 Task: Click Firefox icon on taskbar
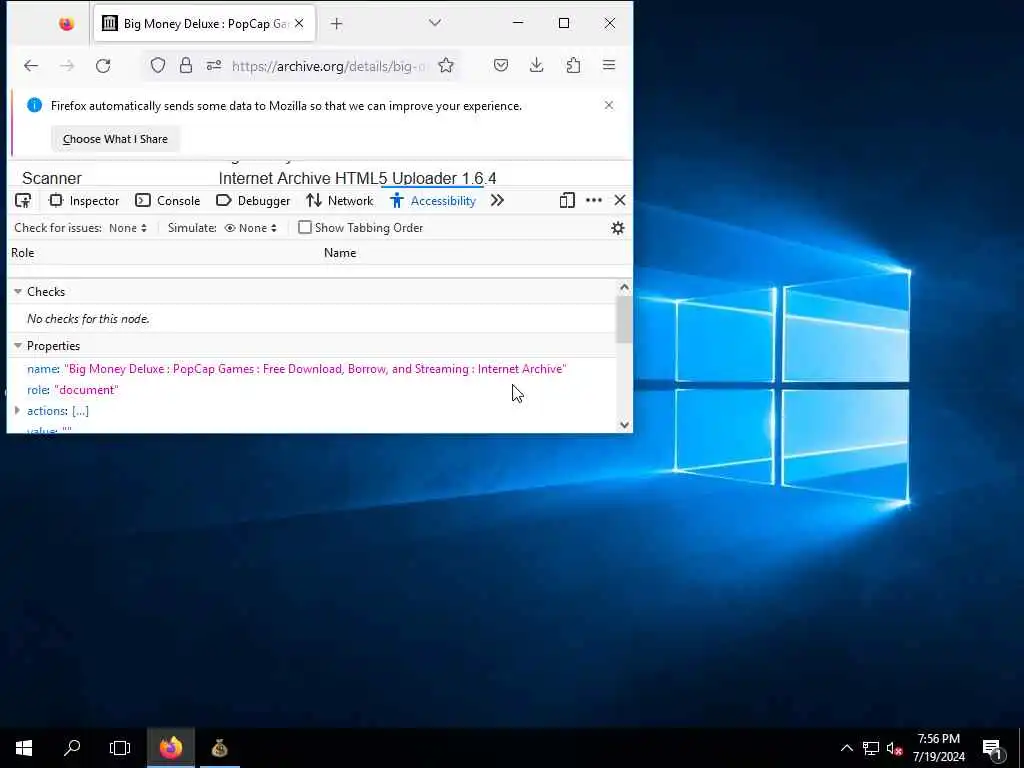tap(170, 748)
